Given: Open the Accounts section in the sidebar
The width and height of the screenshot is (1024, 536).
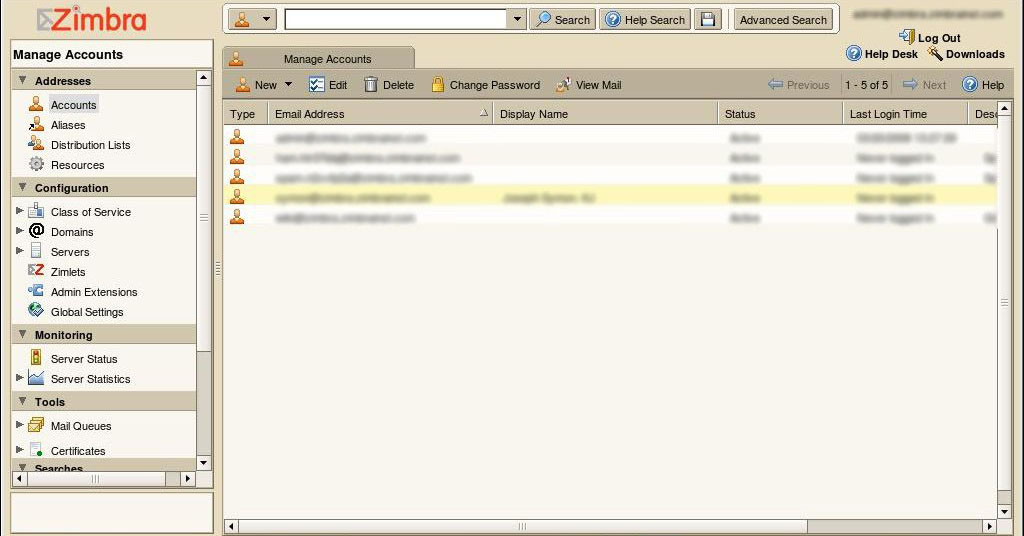Looking at the screenshot, I should pos(73,104).
